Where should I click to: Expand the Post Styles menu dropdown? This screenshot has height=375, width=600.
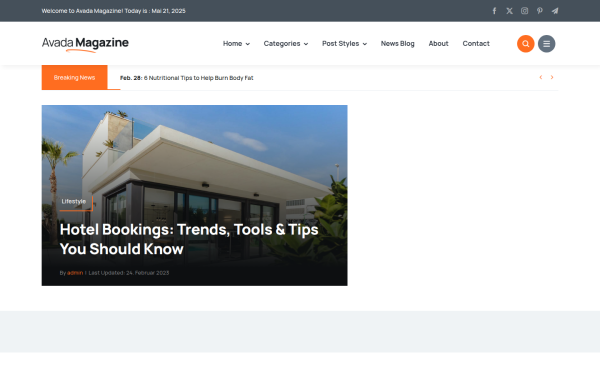pyautogui.click(x=344, y=44)
